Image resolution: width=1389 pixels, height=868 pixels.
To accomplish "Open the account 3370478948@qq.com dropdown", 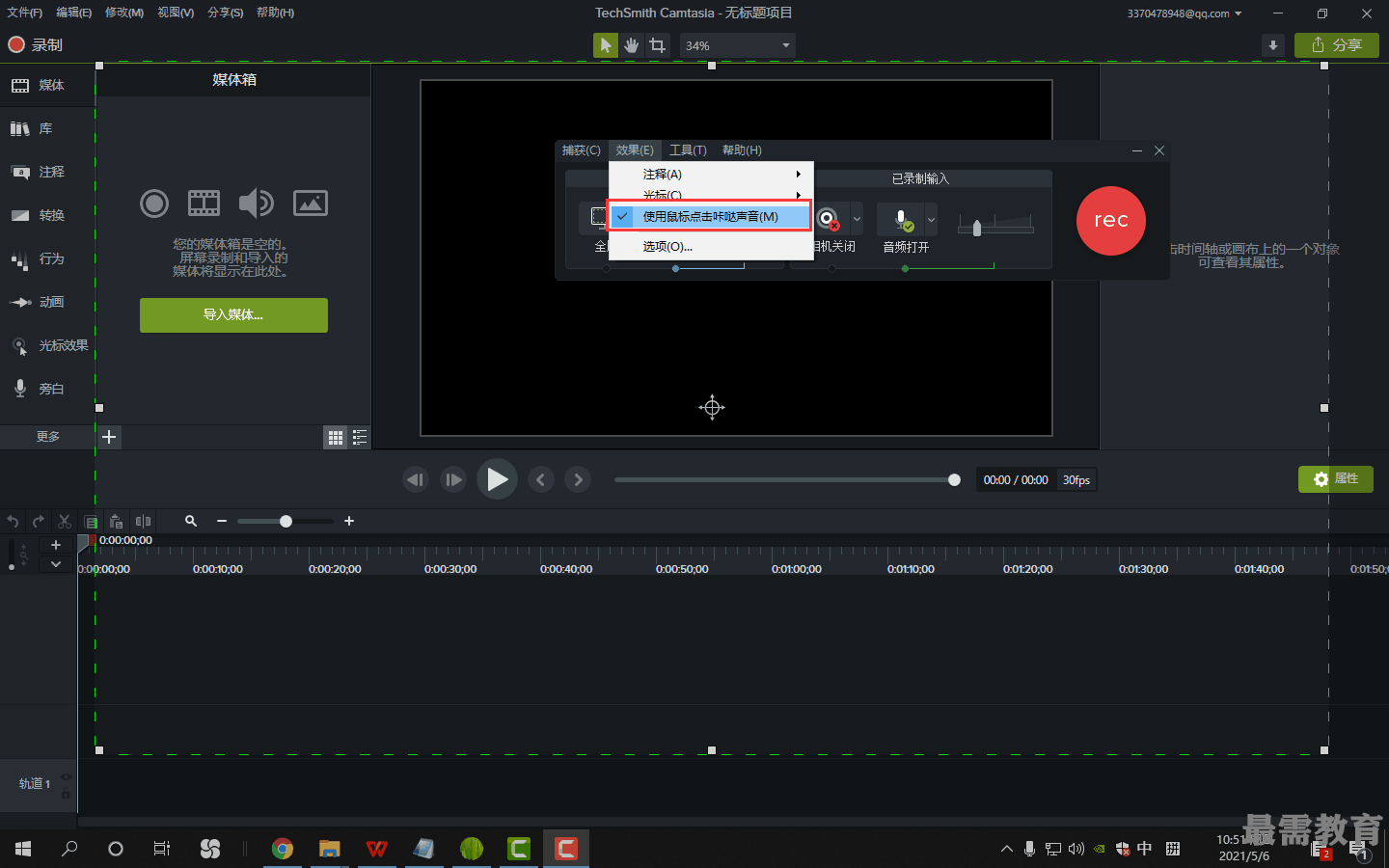I will [x=1185, y=14].
